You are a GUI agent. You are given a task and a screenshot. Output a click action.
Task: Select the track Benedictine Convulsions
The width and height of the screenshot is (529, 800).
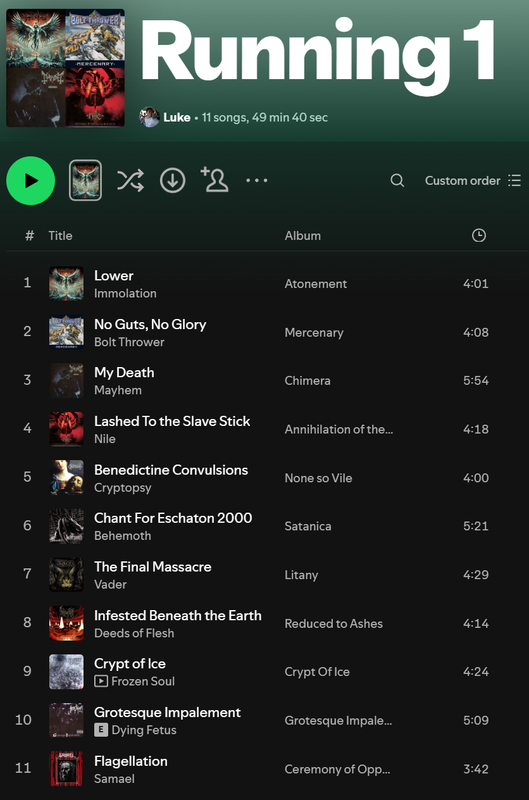(171, 470)
